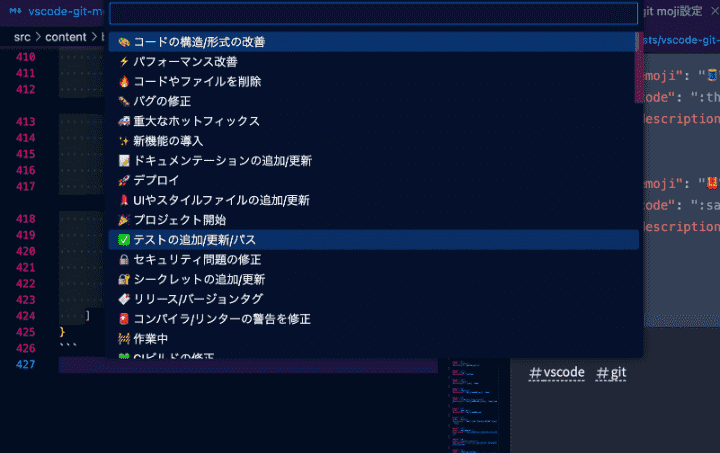Click line number 410 in the gutter
Image resolution: width=720 pixels, height=453 pixels.
tap(26, 57)
